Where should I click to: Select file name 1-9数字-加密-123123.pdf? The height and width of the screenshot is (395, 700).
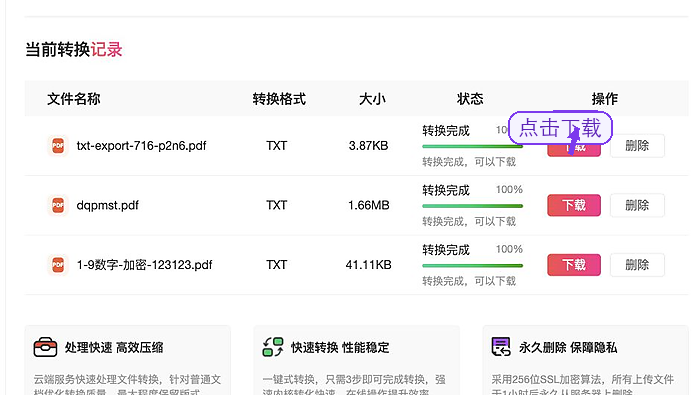tap(145, 265)
